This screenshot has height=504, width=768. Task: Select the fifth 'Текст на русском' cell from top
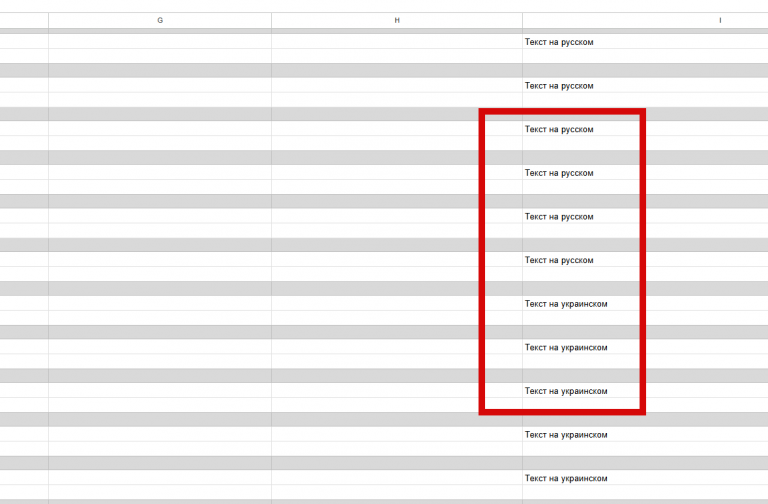tap(645, 216)
